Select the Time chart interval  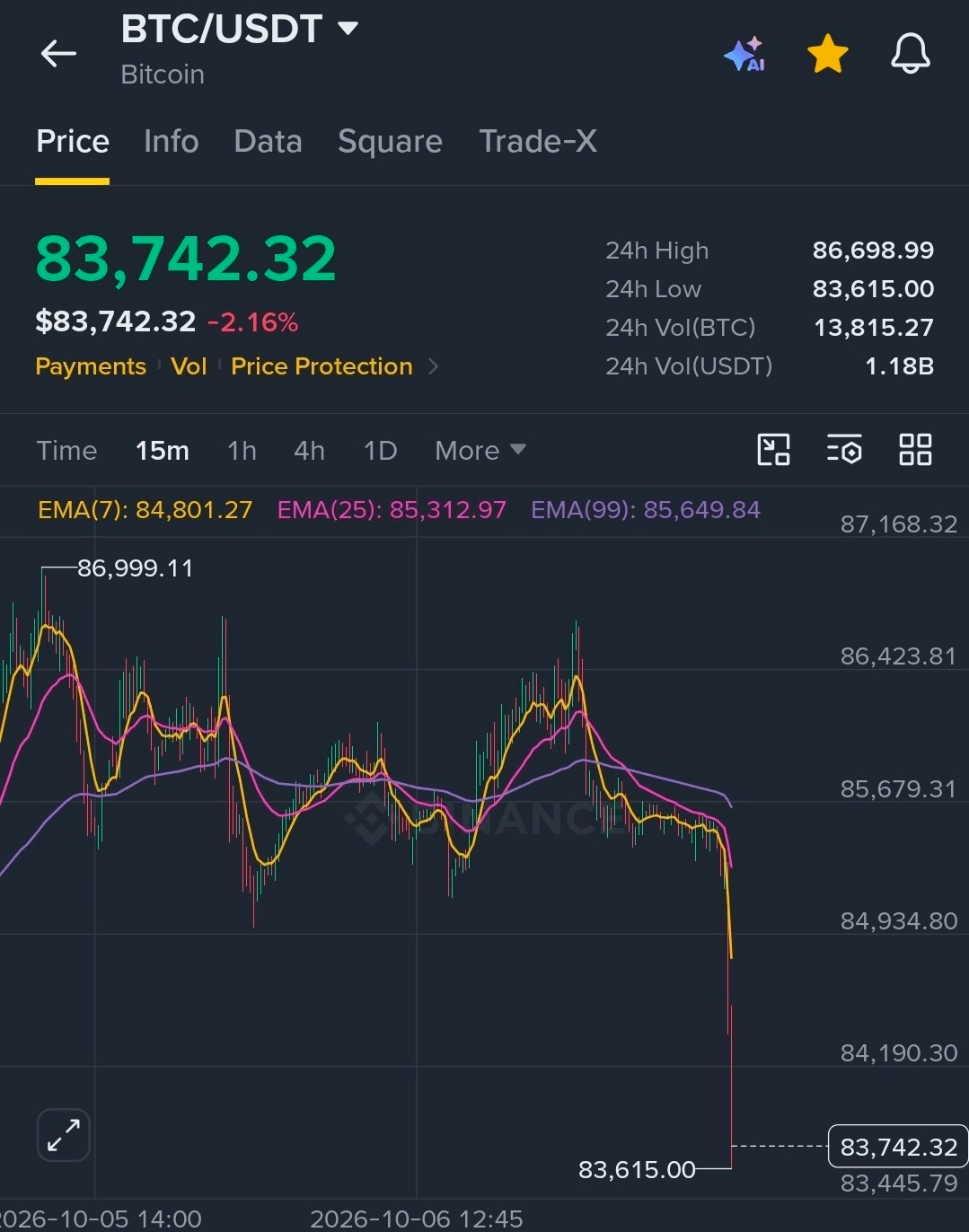(x=66, y=450)
